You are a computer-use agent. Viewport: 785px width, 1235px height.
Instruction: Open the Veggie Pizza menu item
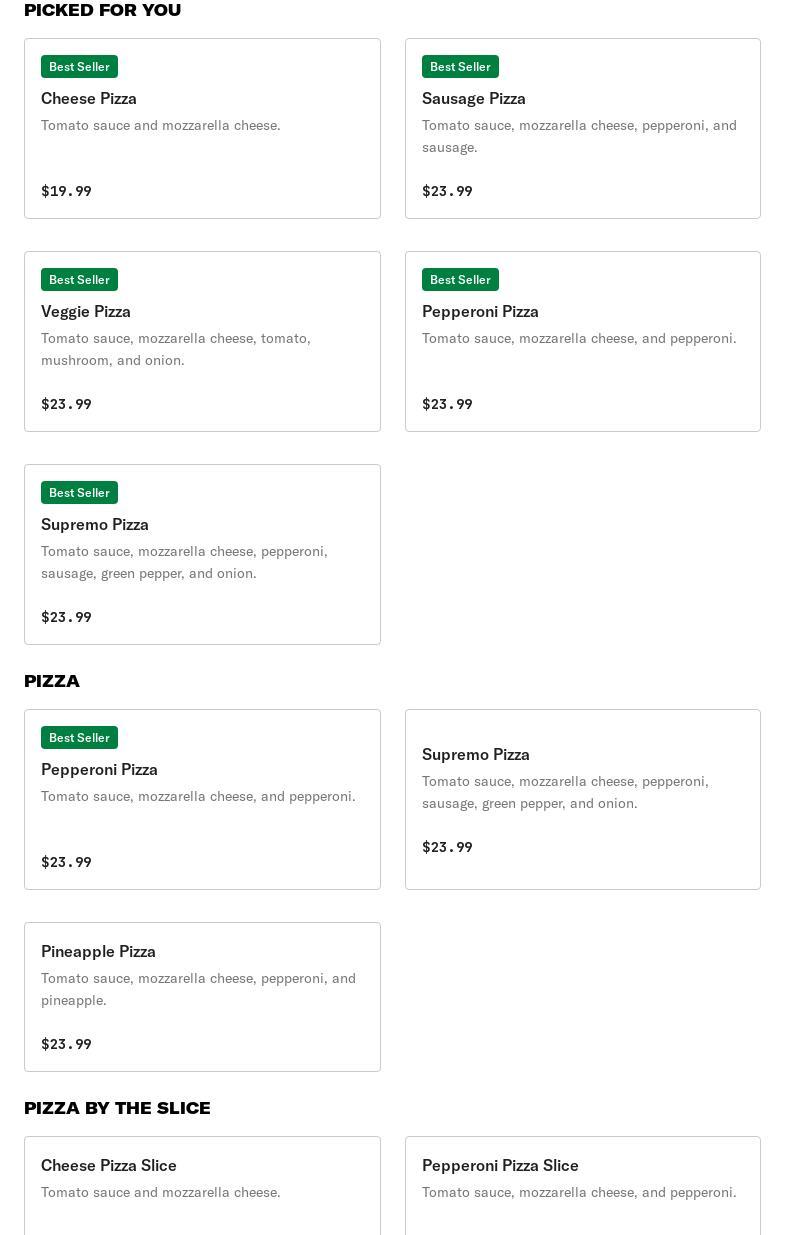202,341
